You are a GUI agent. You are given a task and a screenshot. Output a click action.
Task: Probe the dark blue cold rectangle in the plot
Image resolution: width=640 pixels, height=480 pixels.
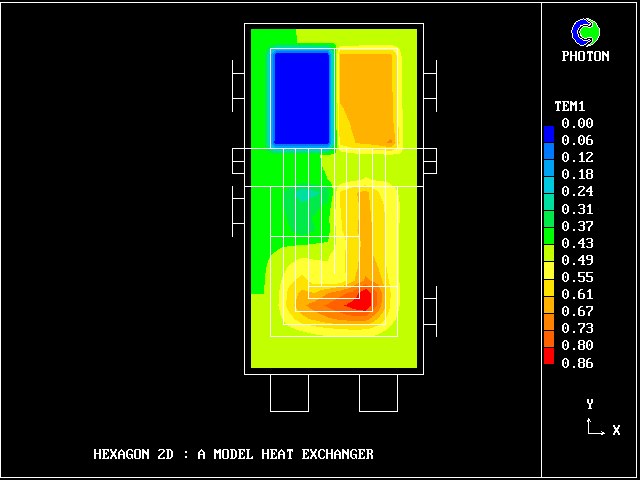301,97
